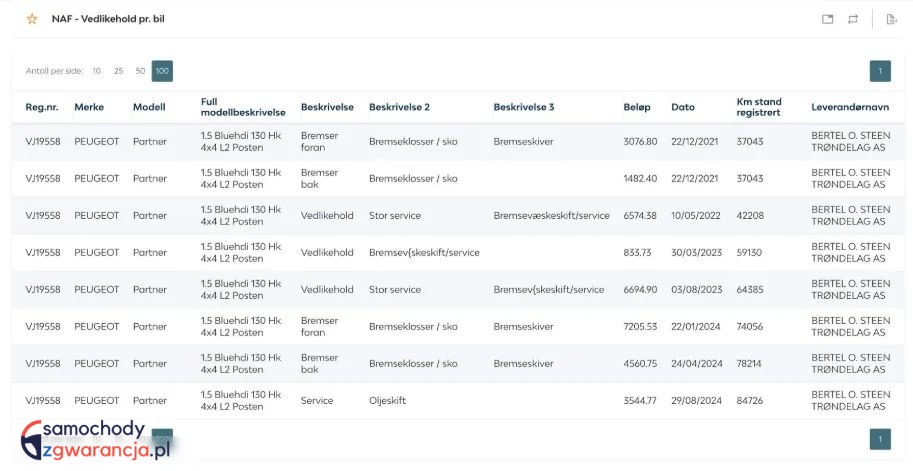Click date 24/04/2024
Image resolution: width=913 pixels, height=471 pixels.
point(697,363)
